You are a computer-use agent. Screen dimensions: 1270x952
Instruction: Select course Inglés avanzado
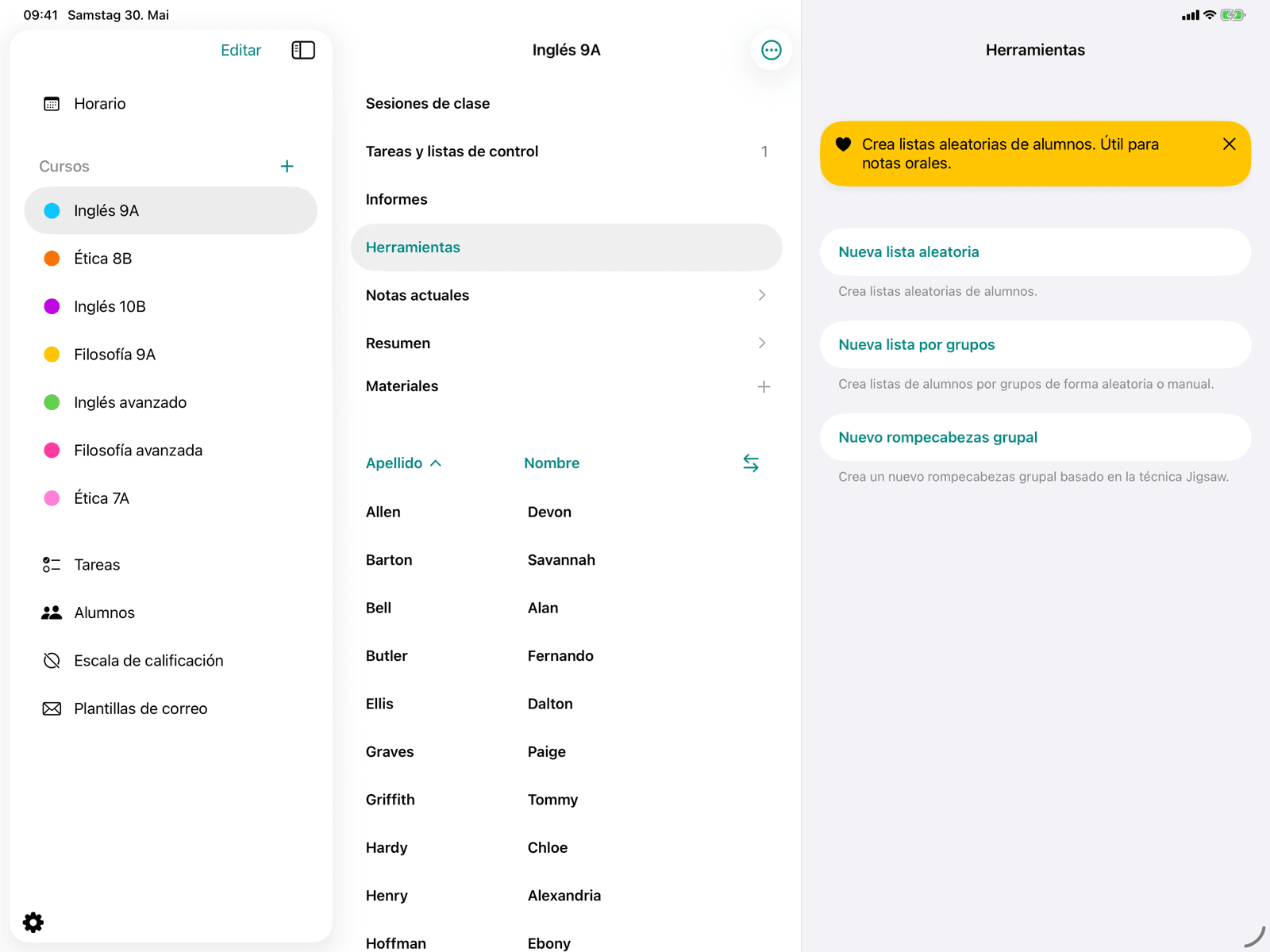[171, 402]
